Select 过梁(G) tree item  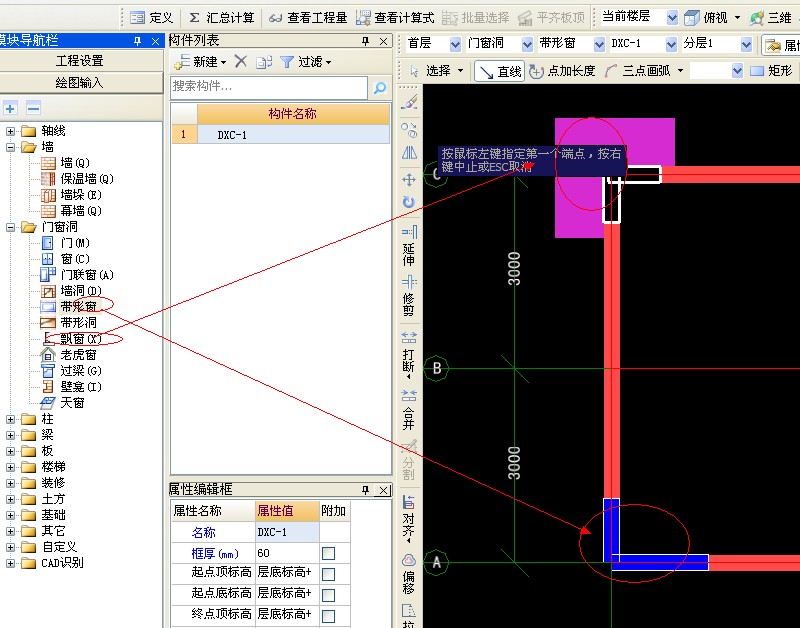[x=81, y=371]
